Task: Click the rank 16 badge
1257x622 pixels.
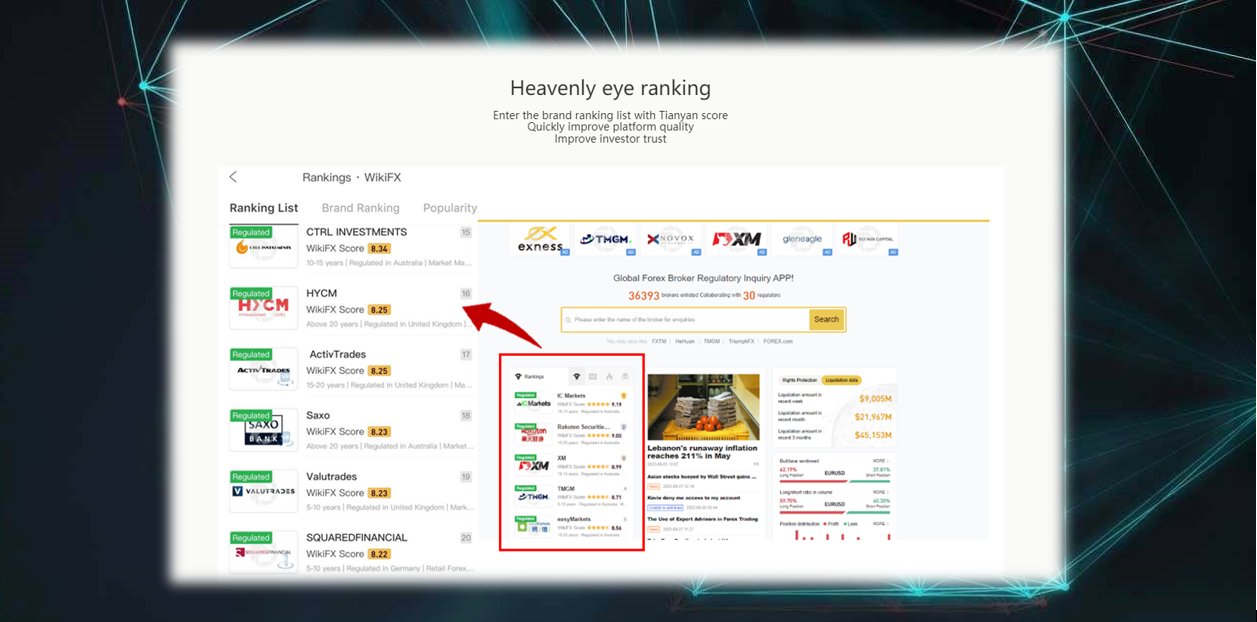Action: 466,294
